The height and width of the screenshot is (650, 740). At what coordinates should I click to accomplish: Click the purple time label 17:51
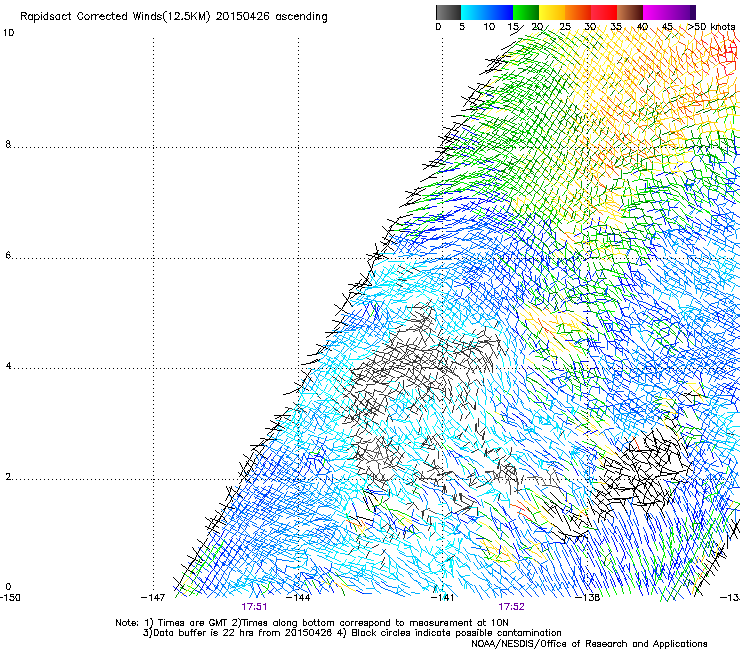(254, 607)
